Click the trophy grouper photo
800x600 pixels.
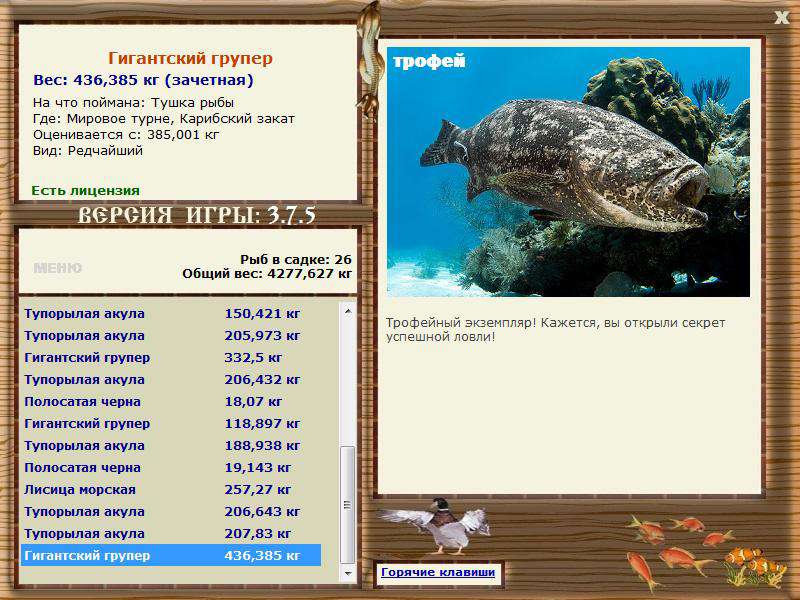[x=568, y=171]
